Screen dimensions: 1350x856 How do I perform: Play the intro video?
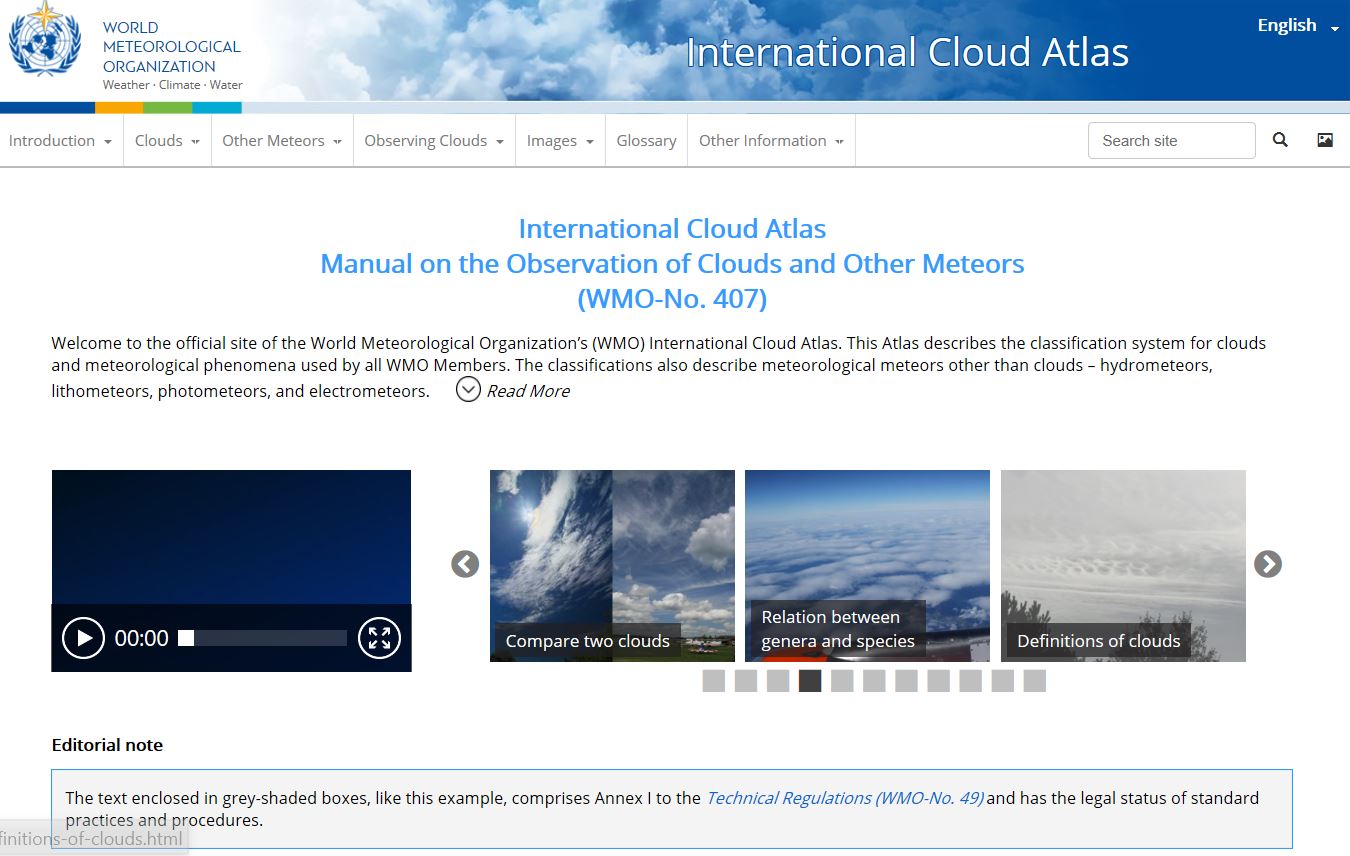[x=83, y=638]
